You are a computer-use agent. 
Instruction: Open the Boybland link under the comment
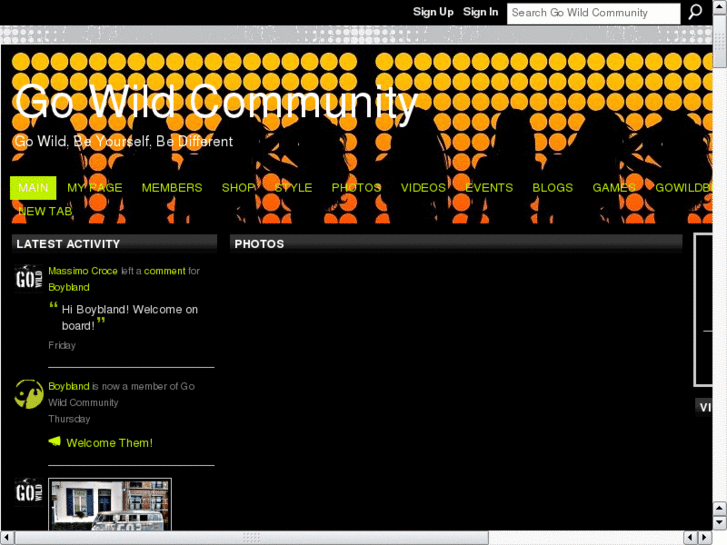[69, 288]
